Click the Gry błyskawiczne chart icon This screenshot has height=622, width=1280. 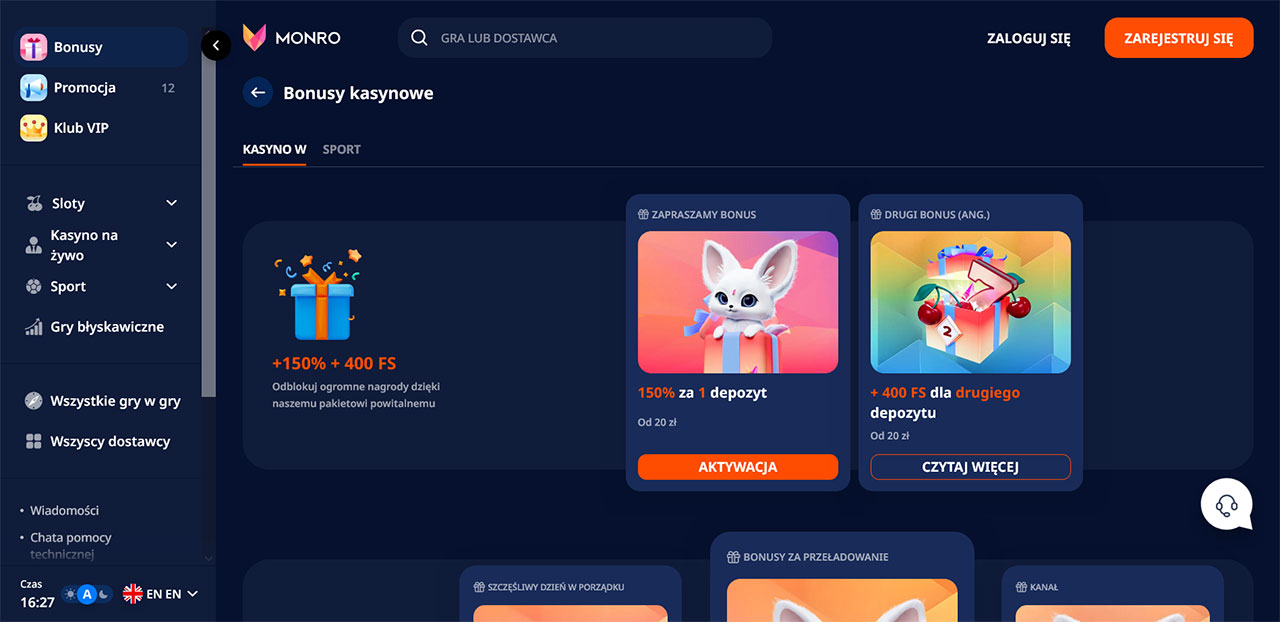pyautogui.click(x=33, y=327)
